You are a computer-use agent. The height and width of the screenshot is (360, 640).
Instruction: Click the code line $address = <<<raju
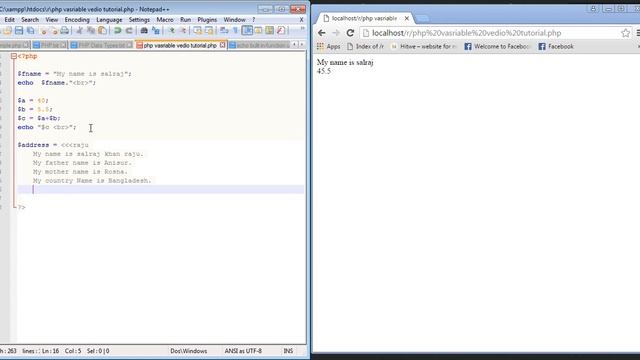click(x=53, y=145)
